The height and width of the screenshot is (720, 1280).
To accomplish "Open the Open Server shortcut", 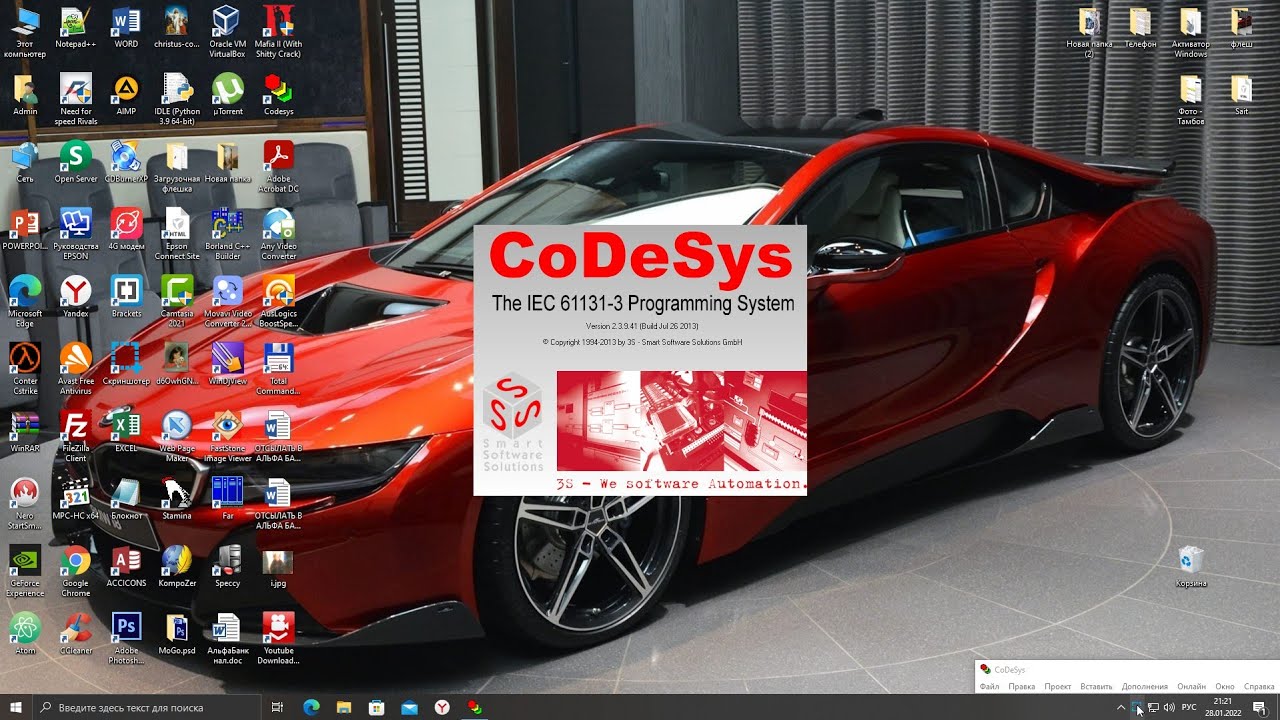I will click(x=75, y=163).
